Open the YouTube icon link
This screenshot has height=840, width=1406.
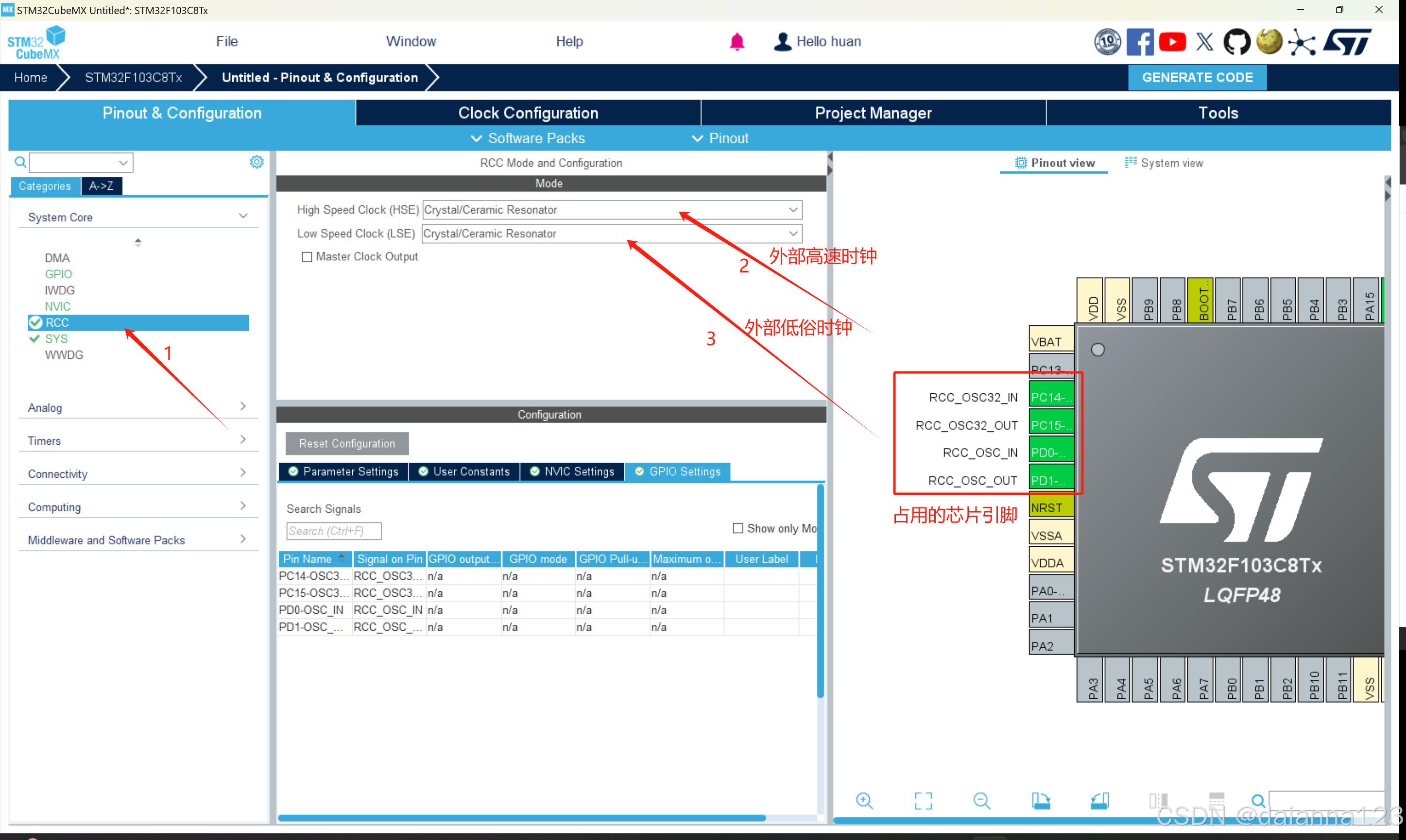(x=1172, y=42)
